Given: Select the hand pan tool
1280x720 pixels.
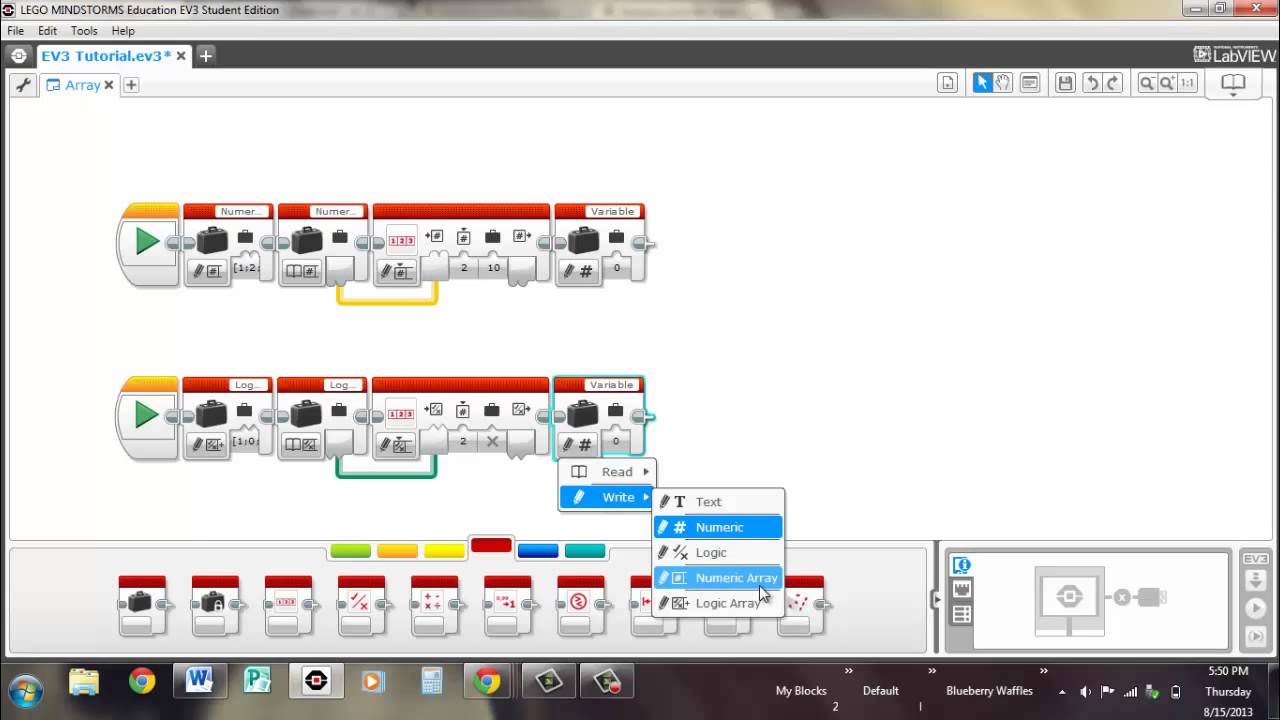Looking at the screenshot, I should [x=1003, y=83].
